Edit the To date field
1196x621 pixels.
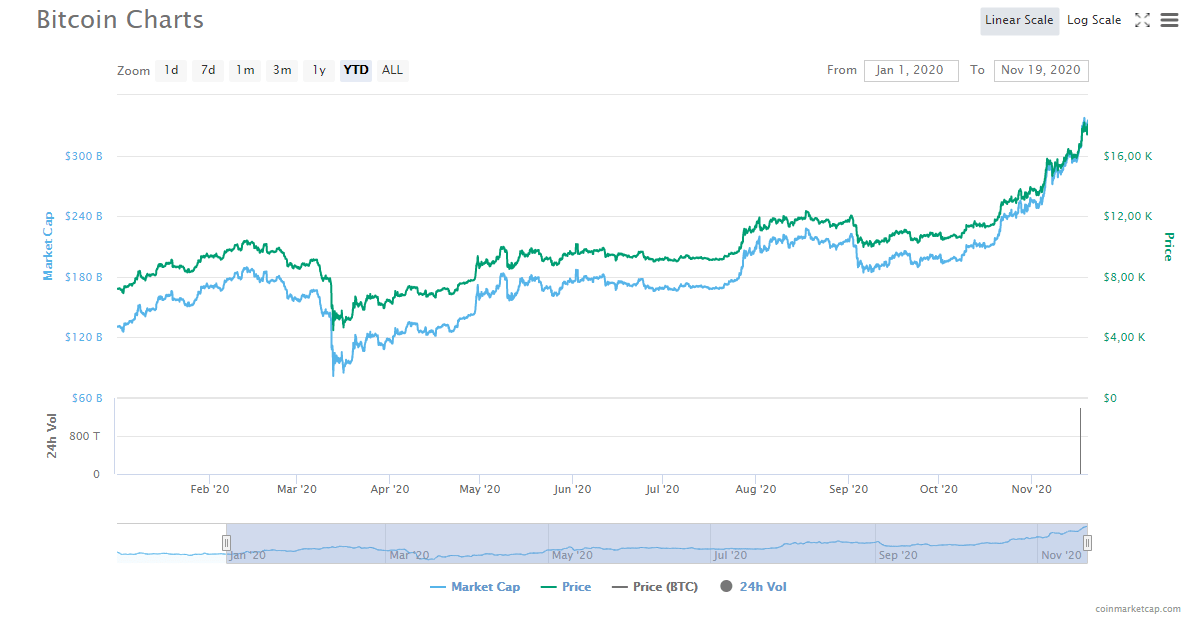click(x=1041, y=70)
